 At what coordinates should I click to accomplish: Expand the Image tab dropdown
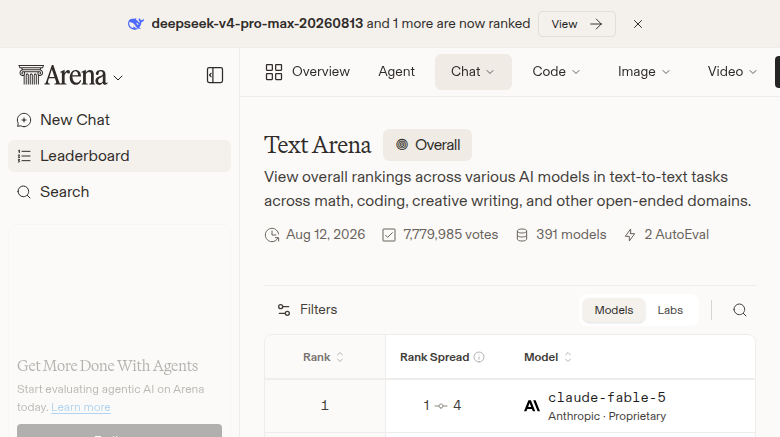(x=644, y=72)
